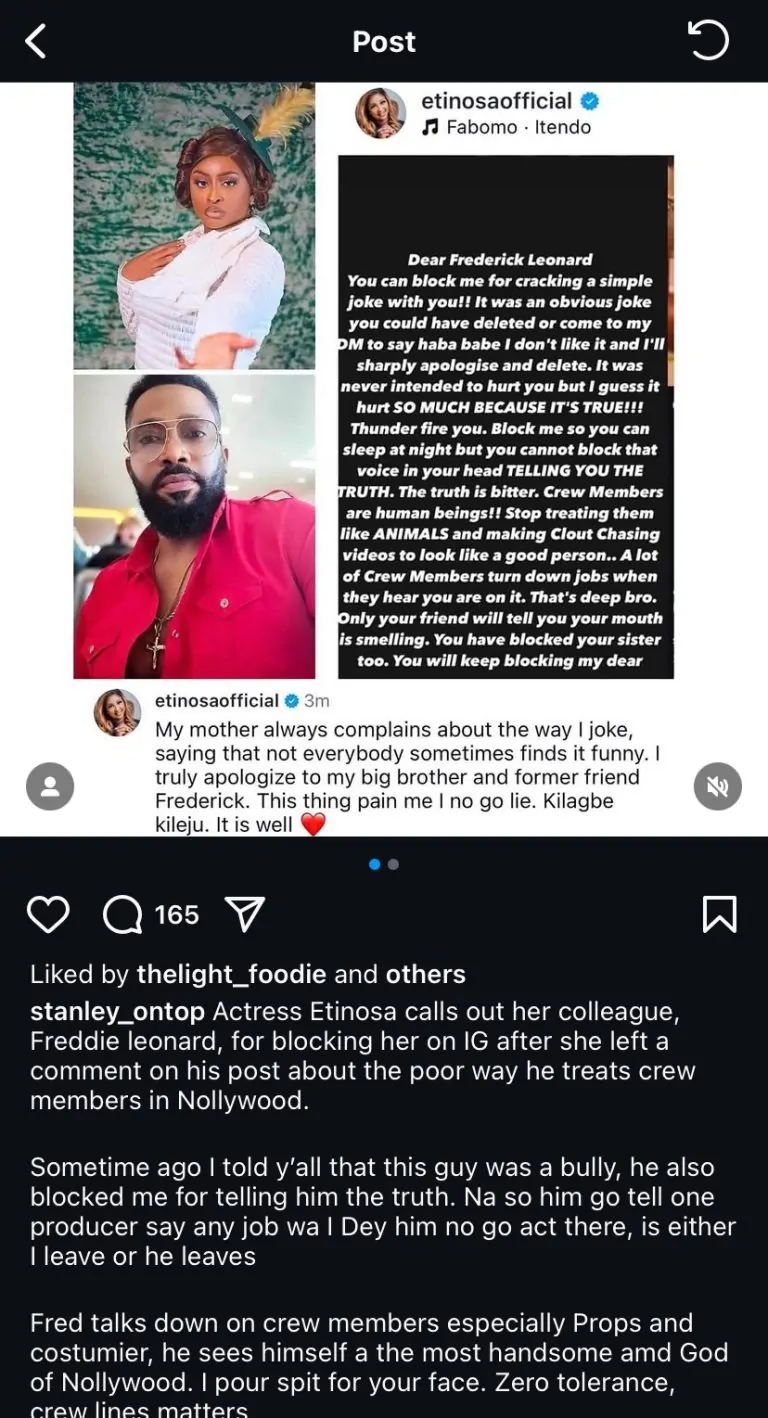Open comments via speech bubble icon

point(123,914)
